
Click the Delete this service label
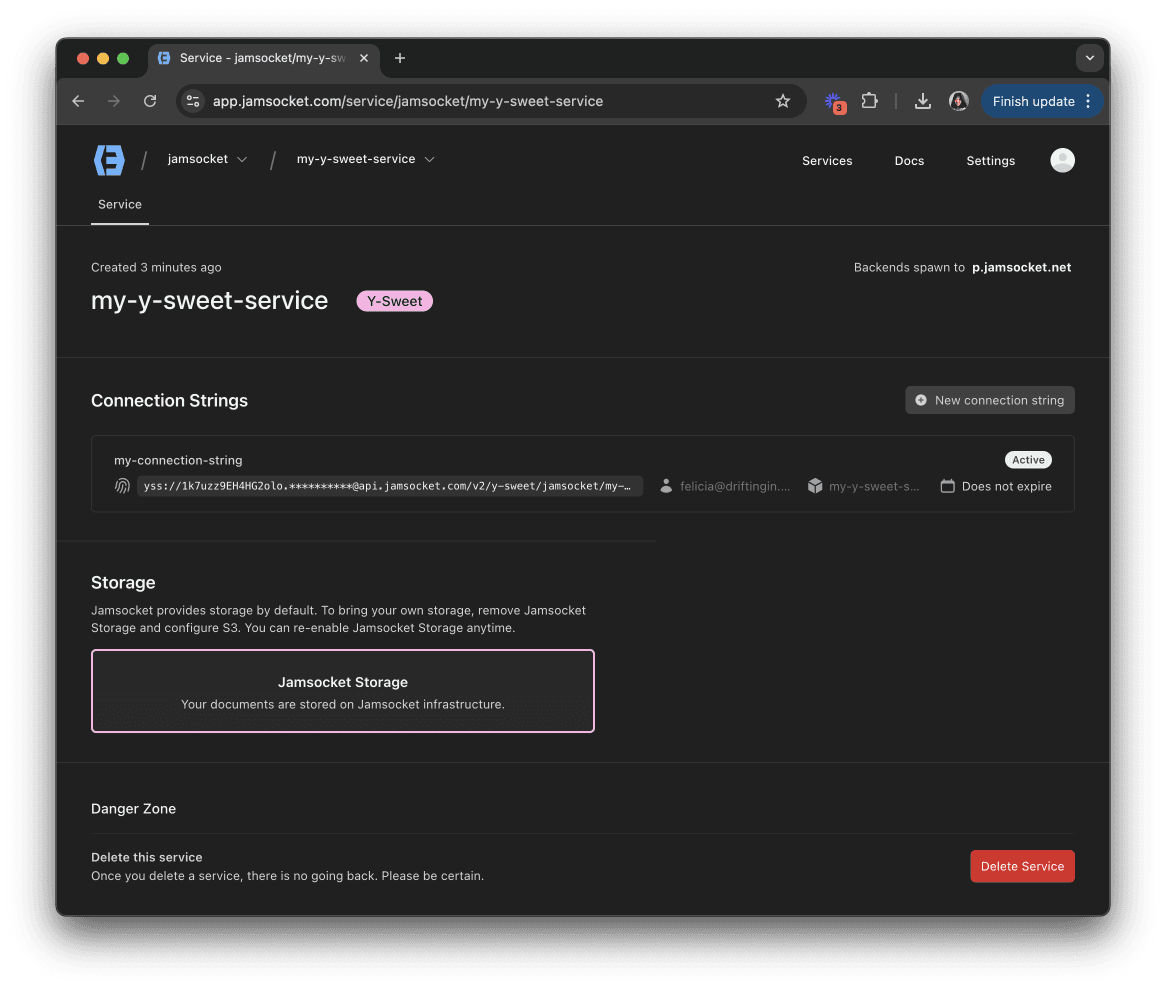pos(146,858)
